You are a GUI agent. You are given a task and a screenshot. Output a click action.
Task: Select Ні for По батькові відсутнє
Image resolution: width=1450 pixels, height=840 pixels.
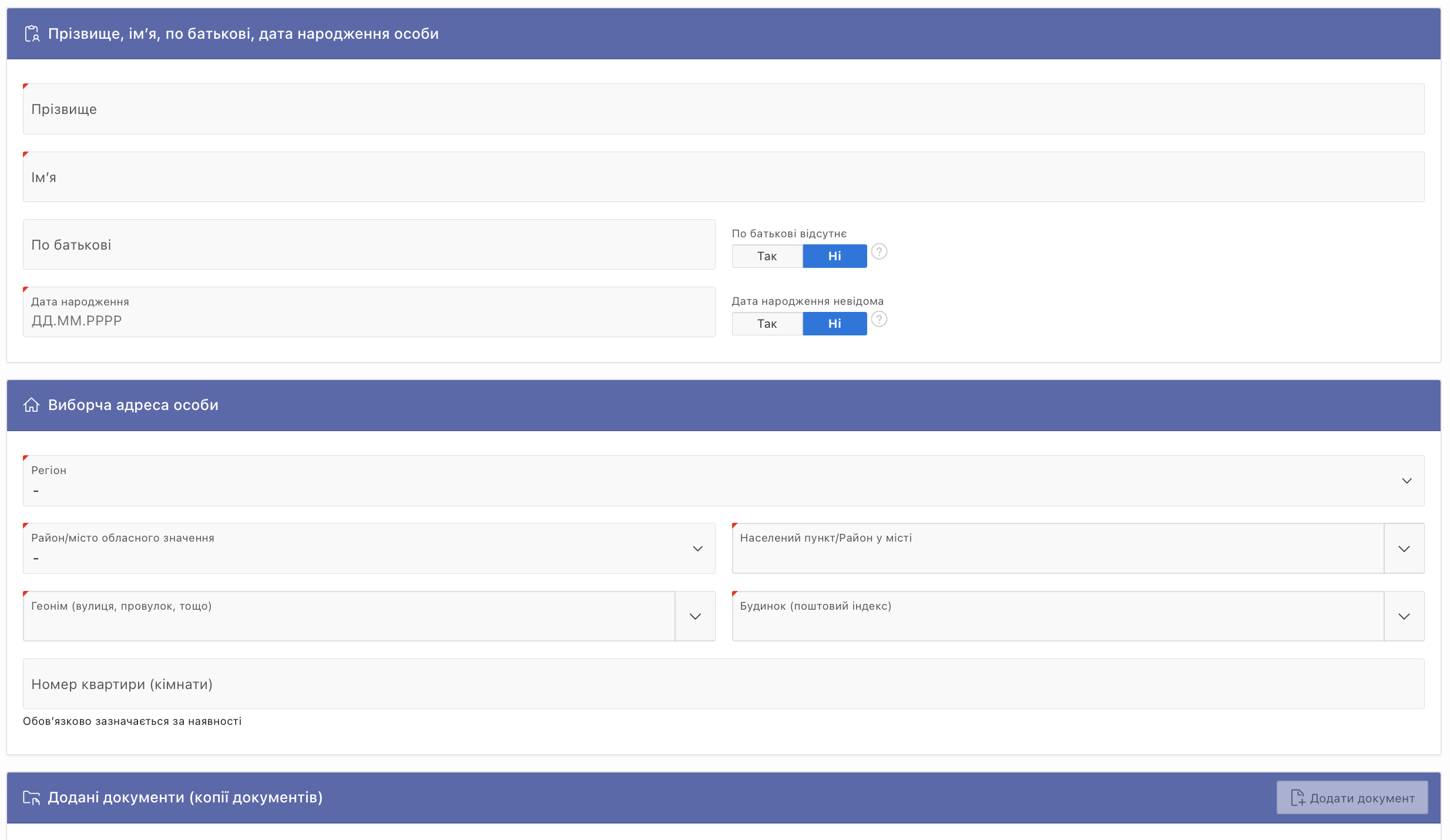pyautogui.click(x=834, y=256)
